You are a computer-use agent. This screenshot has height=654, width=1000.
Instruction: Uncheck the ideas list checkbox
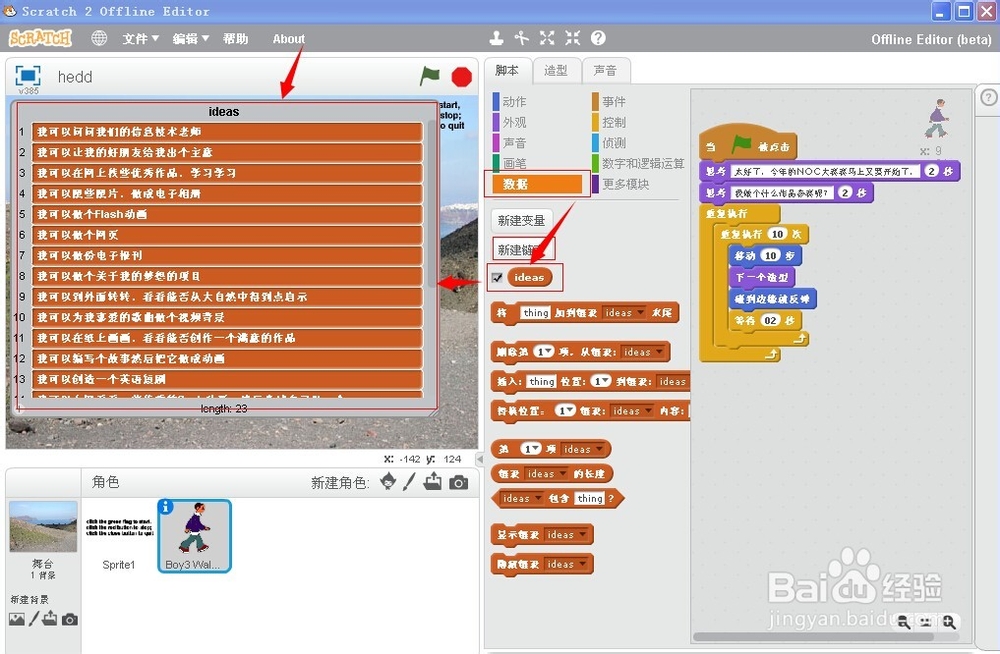(496, 277)
